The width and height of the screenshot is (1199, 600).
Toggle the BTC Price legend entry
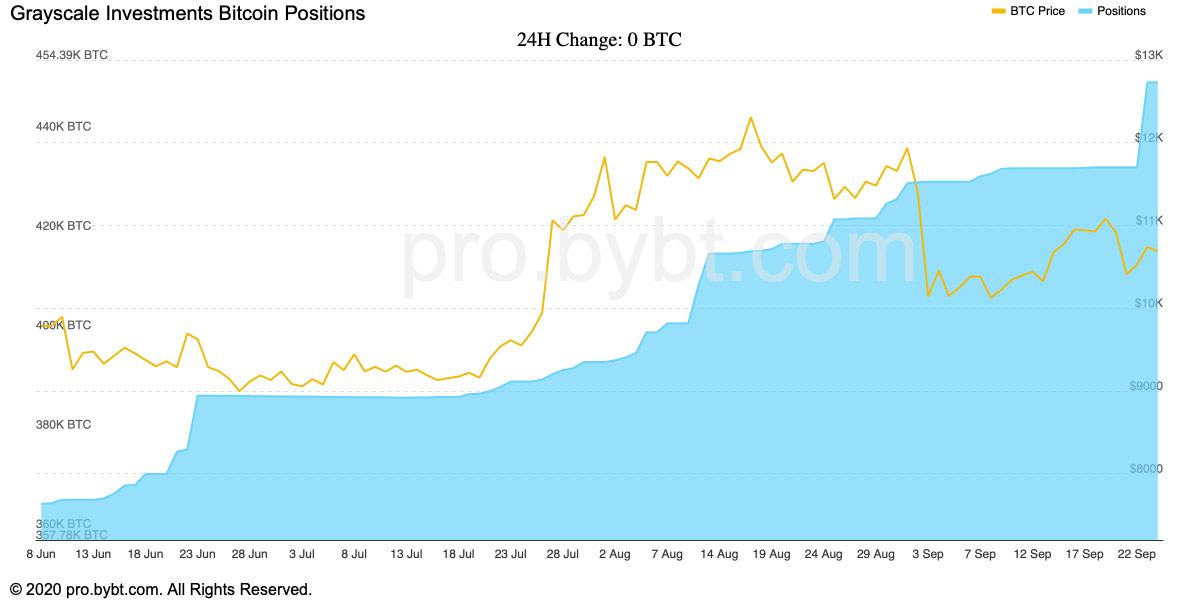(x=1028, y=11)
